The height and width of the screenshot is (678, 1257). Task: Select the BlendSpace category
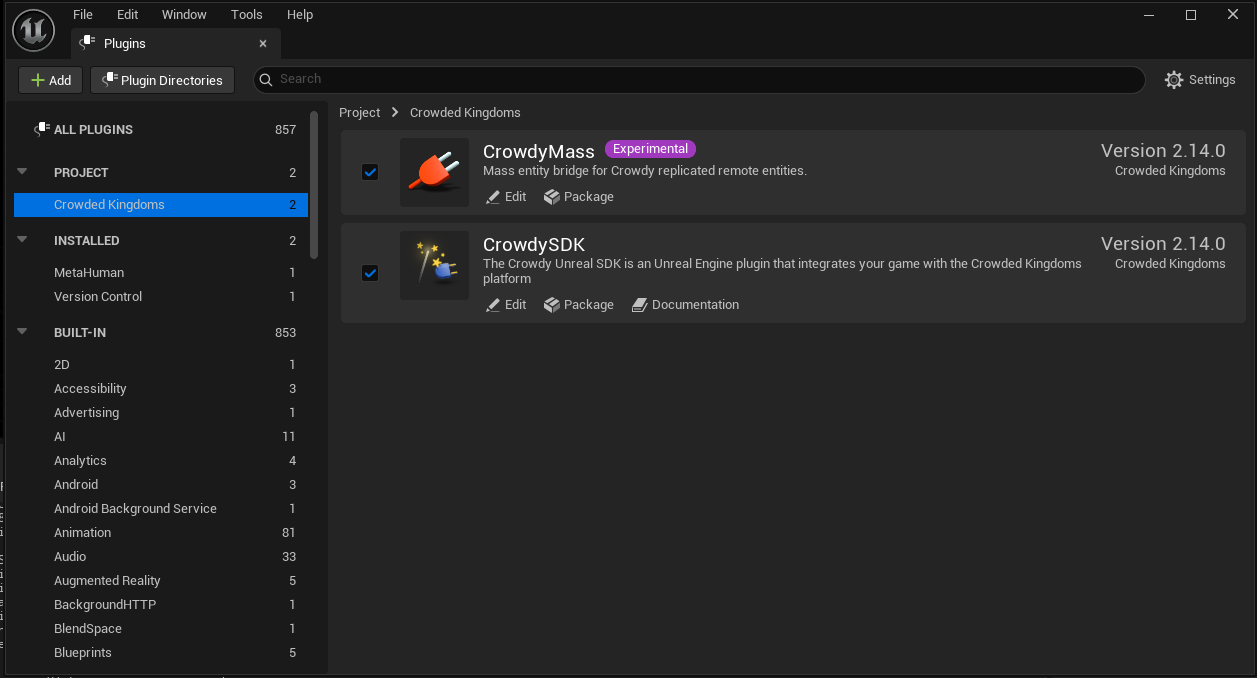tap(161, 628)
